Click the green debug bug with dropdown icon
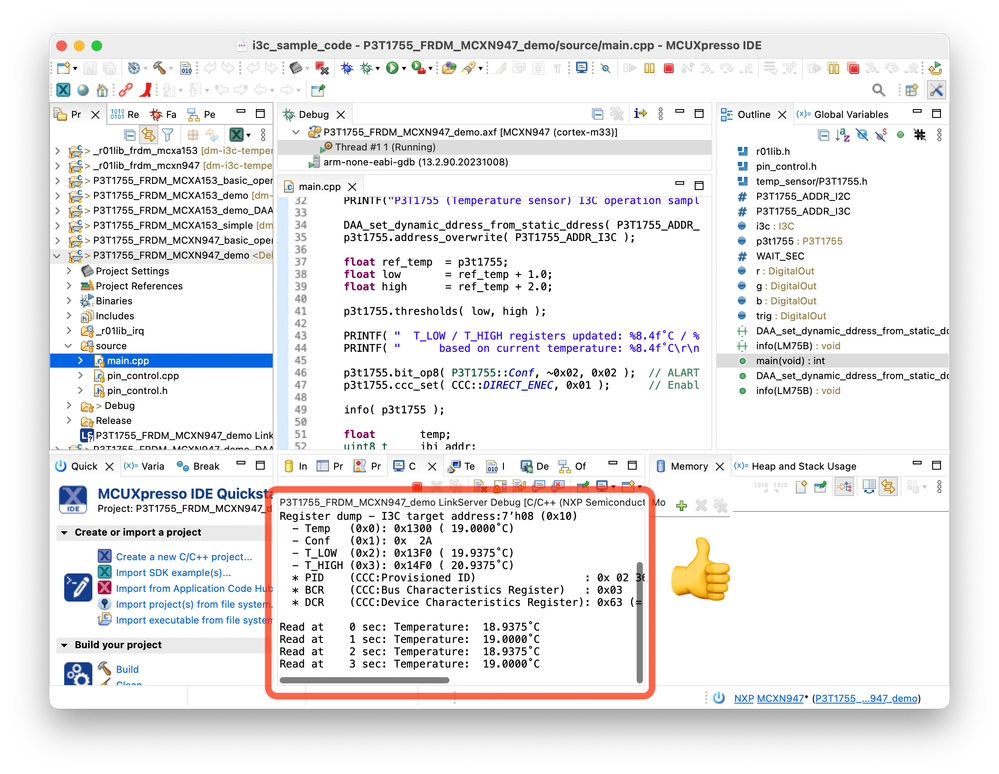This screenshot has height=774, width=999. tap(367, 68)
